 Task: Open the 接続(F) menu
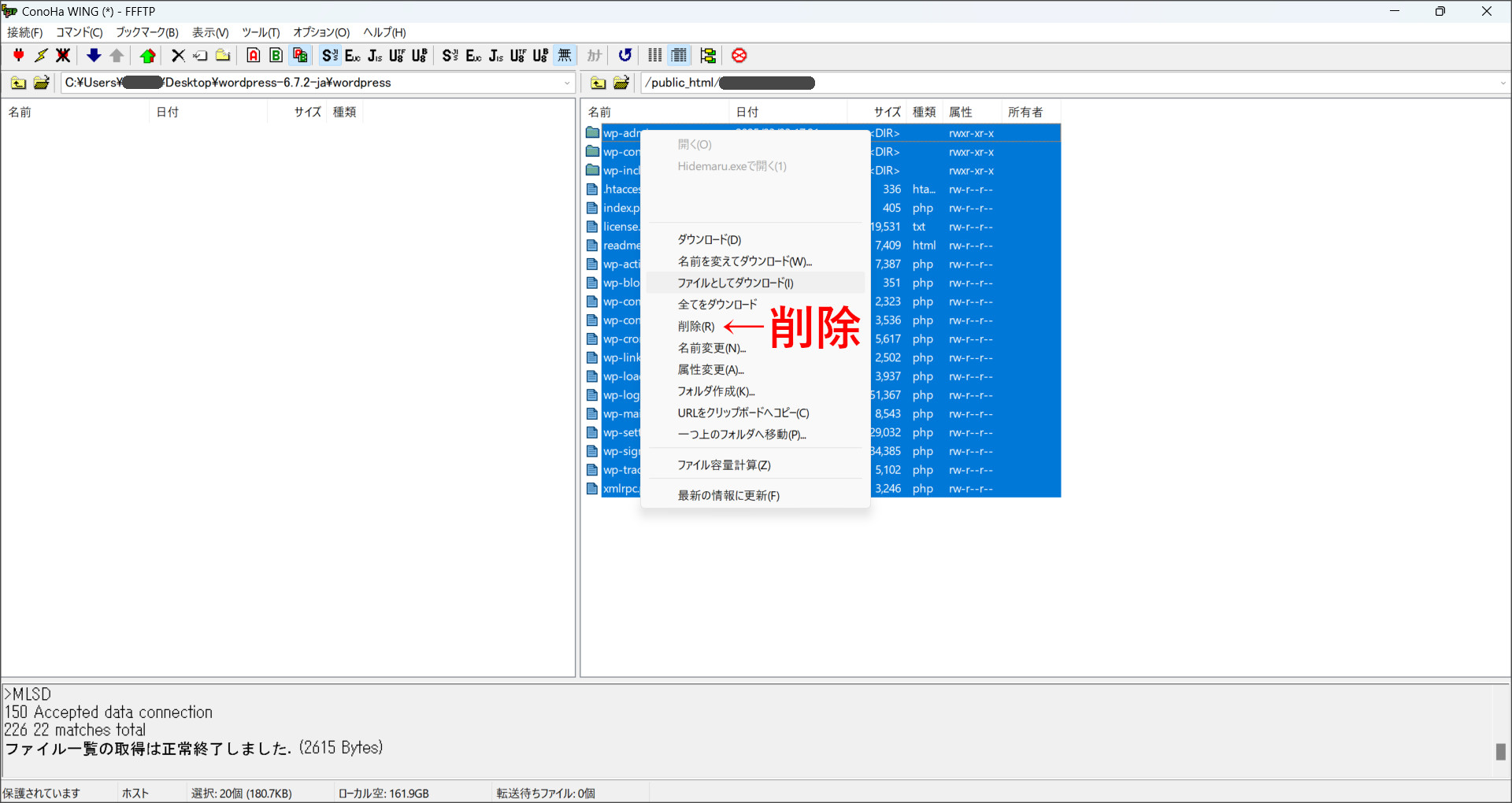25,32
